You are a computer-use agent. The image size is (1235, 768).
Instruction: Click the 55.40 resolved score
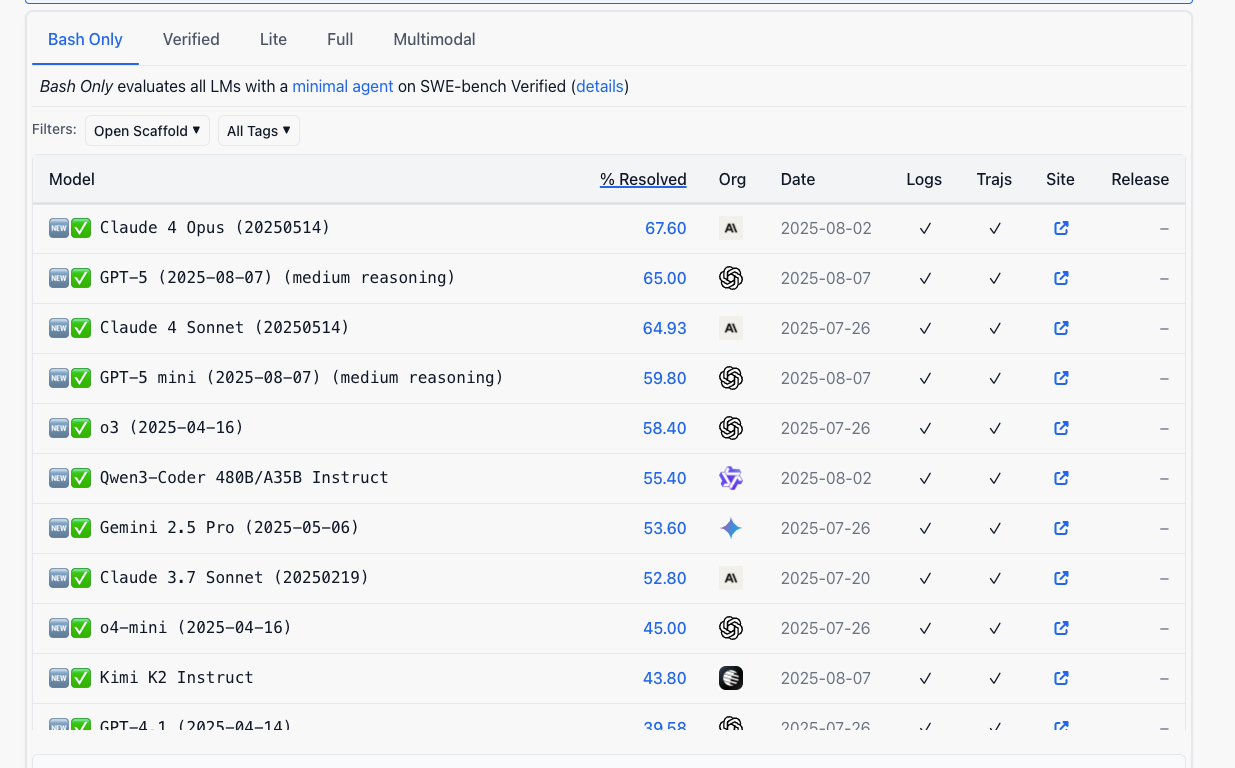click(665, 479)
